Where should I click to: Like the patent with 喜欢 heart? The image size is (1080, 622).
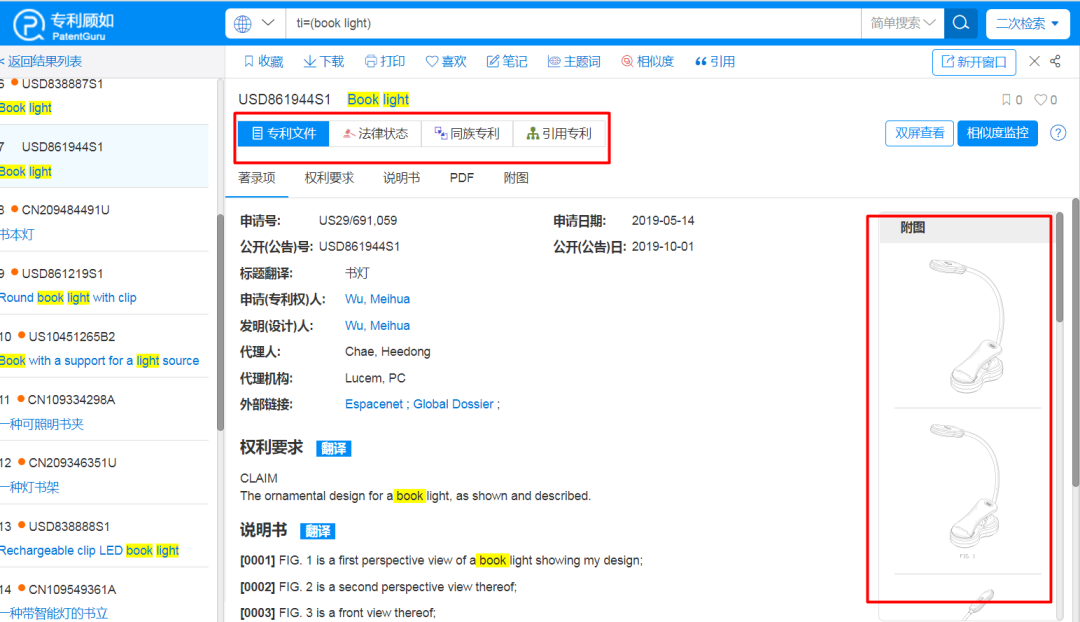446,62
